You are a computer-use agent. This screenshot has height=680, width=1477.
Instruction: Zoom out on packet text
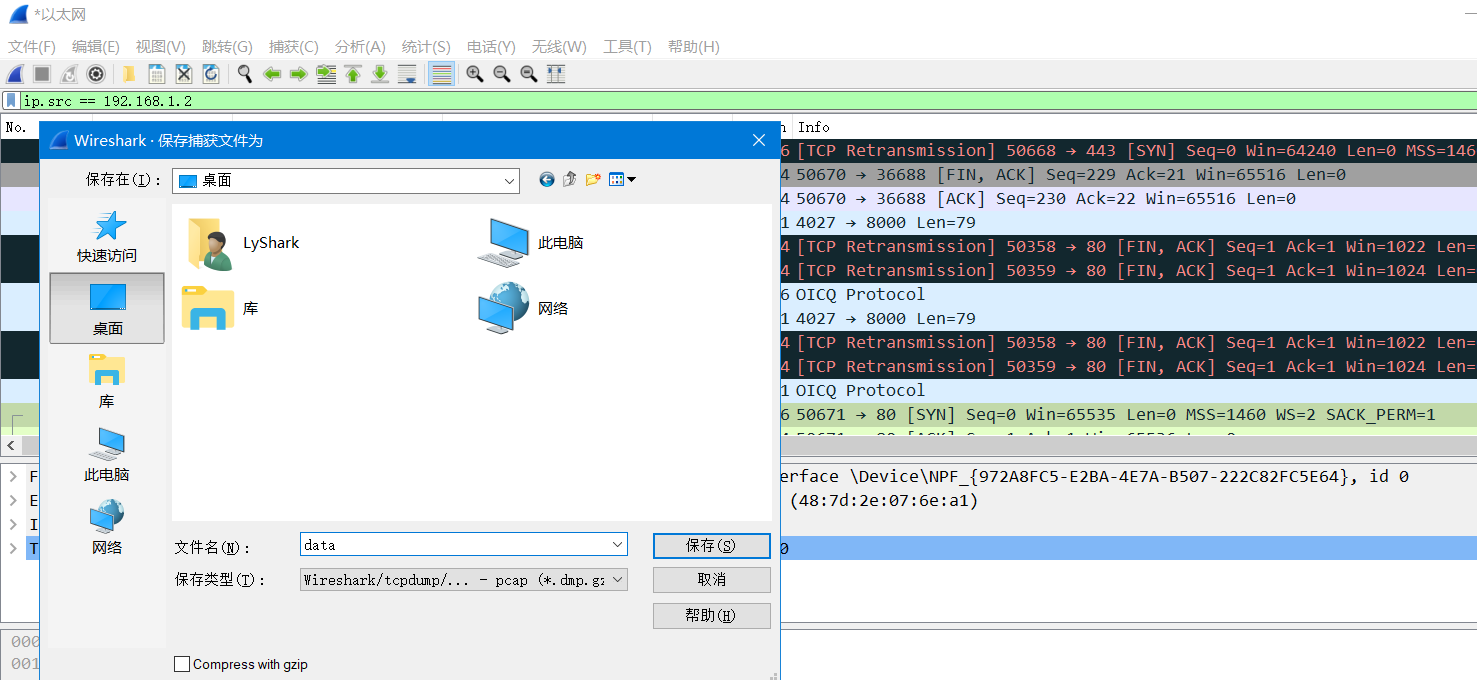point(502,74)
